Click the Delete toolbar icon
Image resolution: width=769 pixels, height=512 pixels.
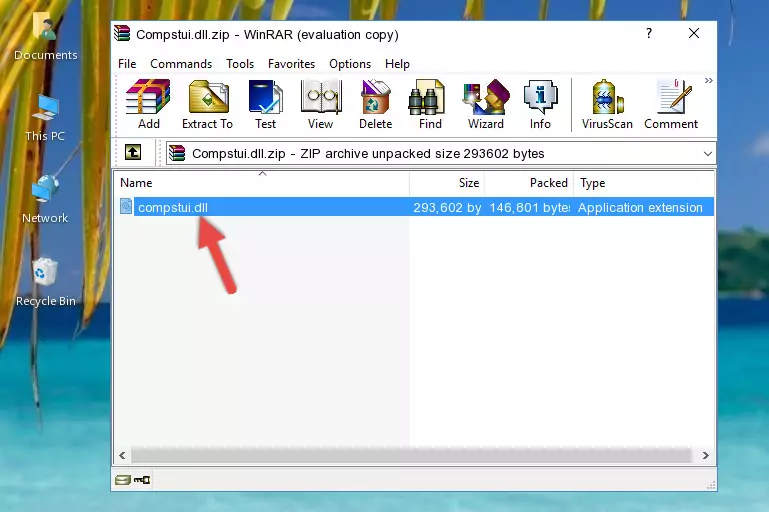coord(376,104)
